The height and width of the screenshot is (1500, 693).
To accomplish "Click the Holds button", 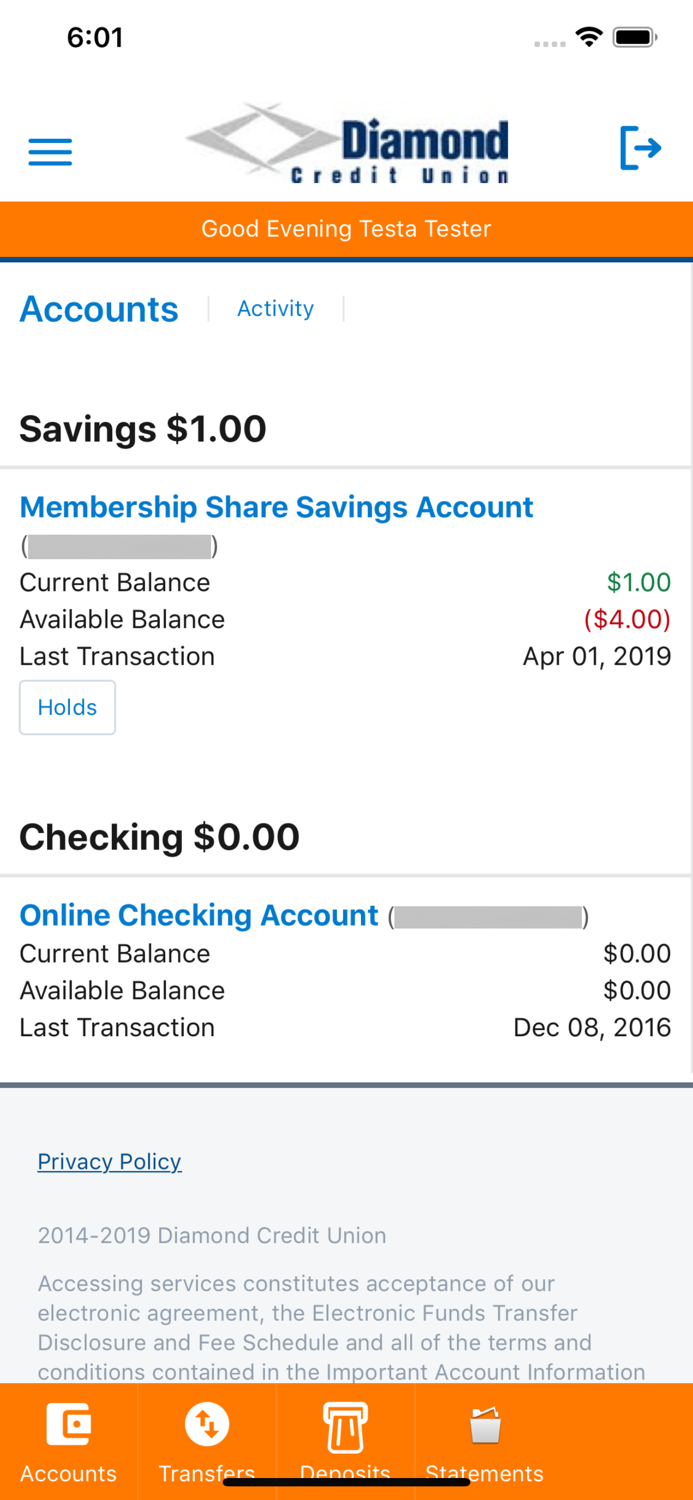I will click(x=67, y=707).
